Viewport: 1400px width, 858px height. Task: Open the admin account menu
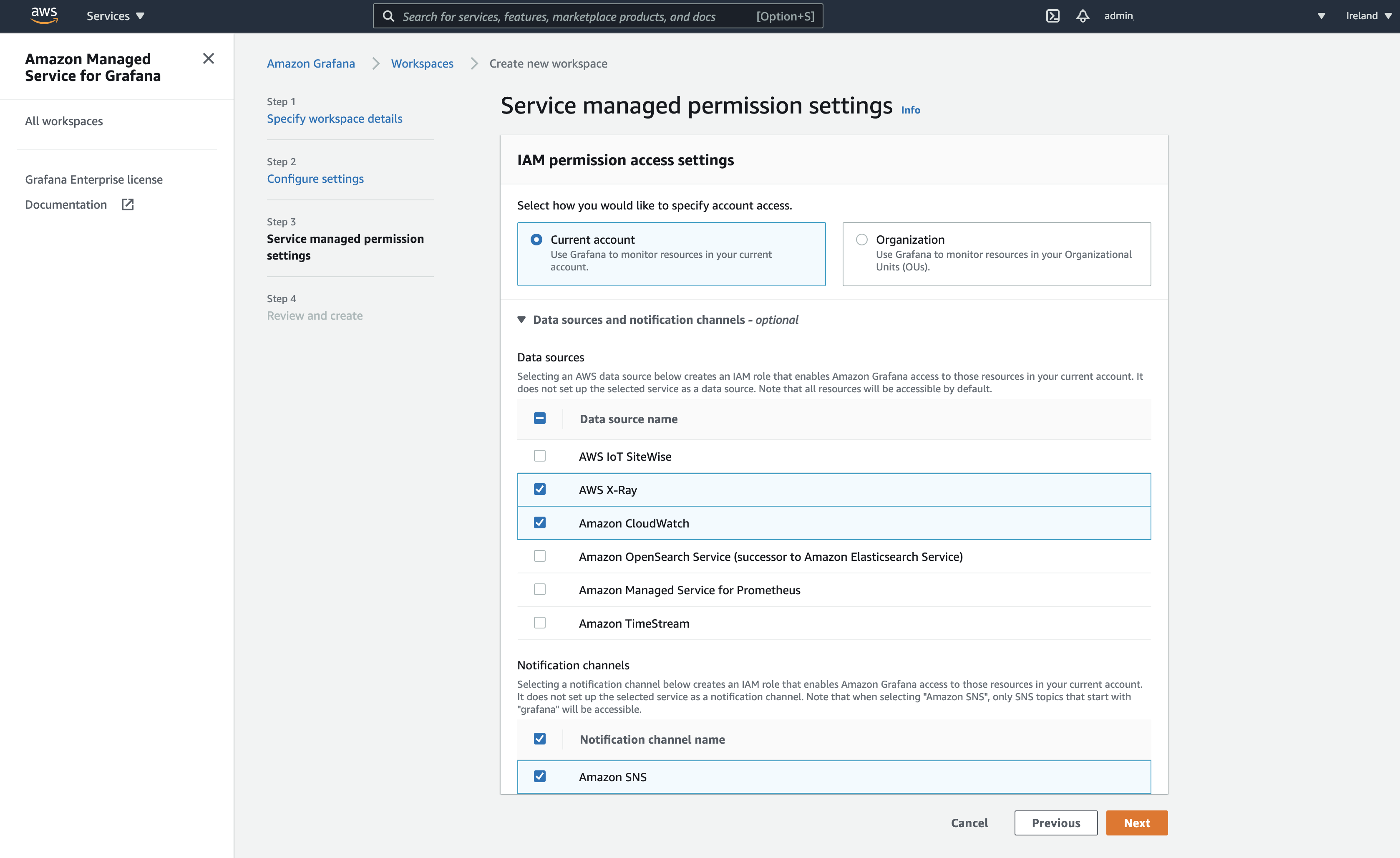coord(1118,15)
